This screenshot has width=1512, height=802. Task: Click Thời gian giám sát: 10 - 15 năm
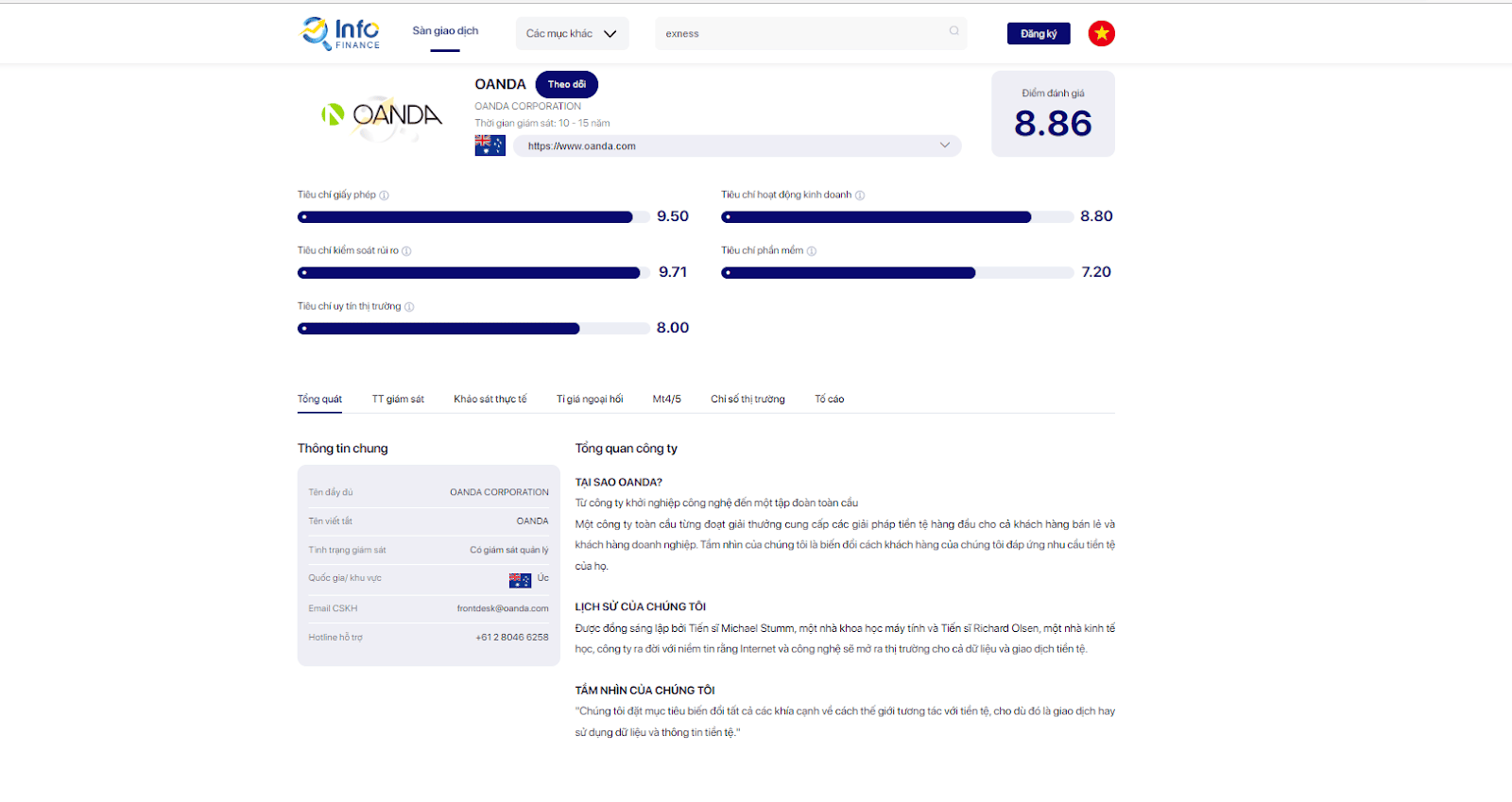coord(542,124)
